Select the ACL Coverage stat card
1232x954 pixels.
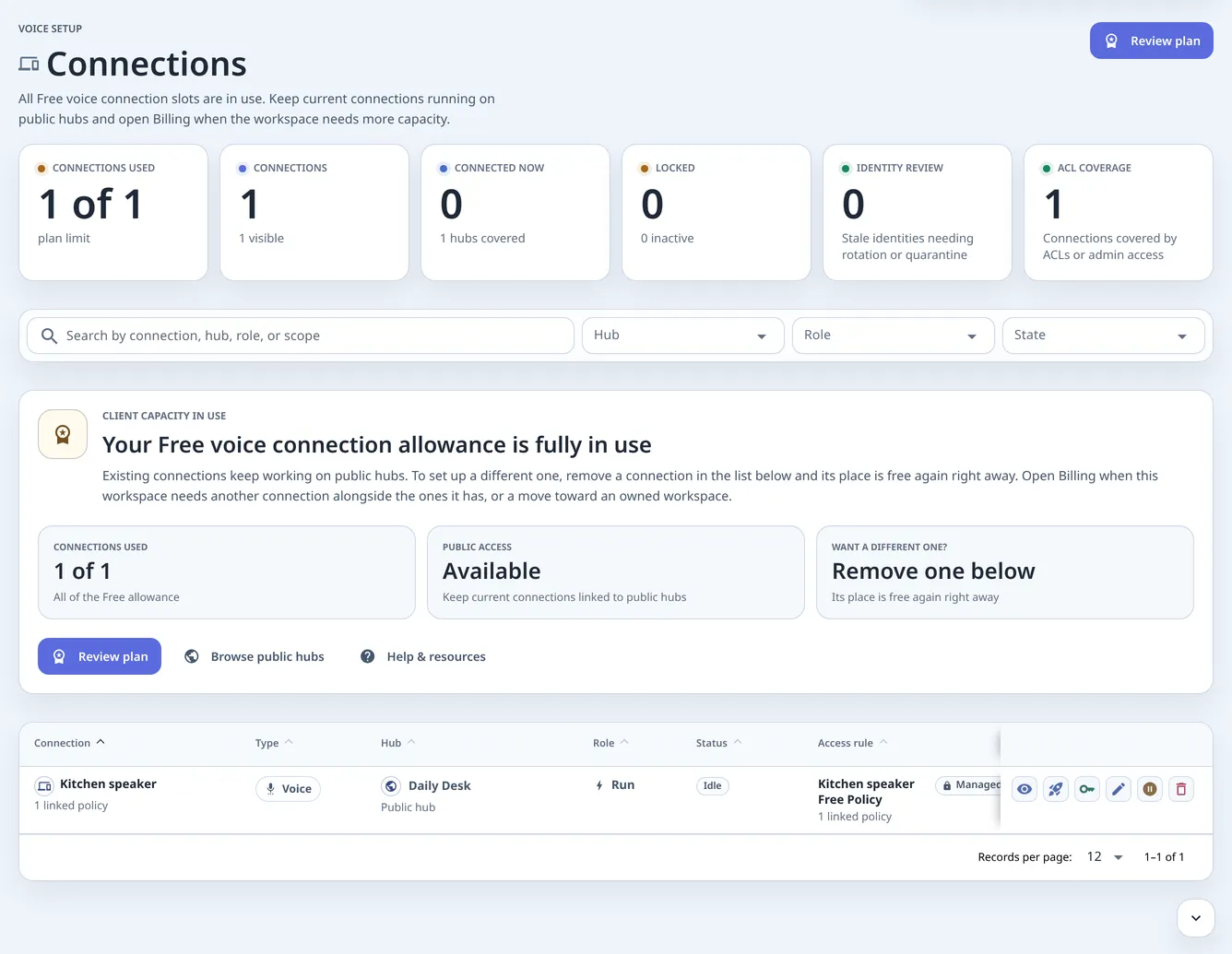tap(1119, 212)
